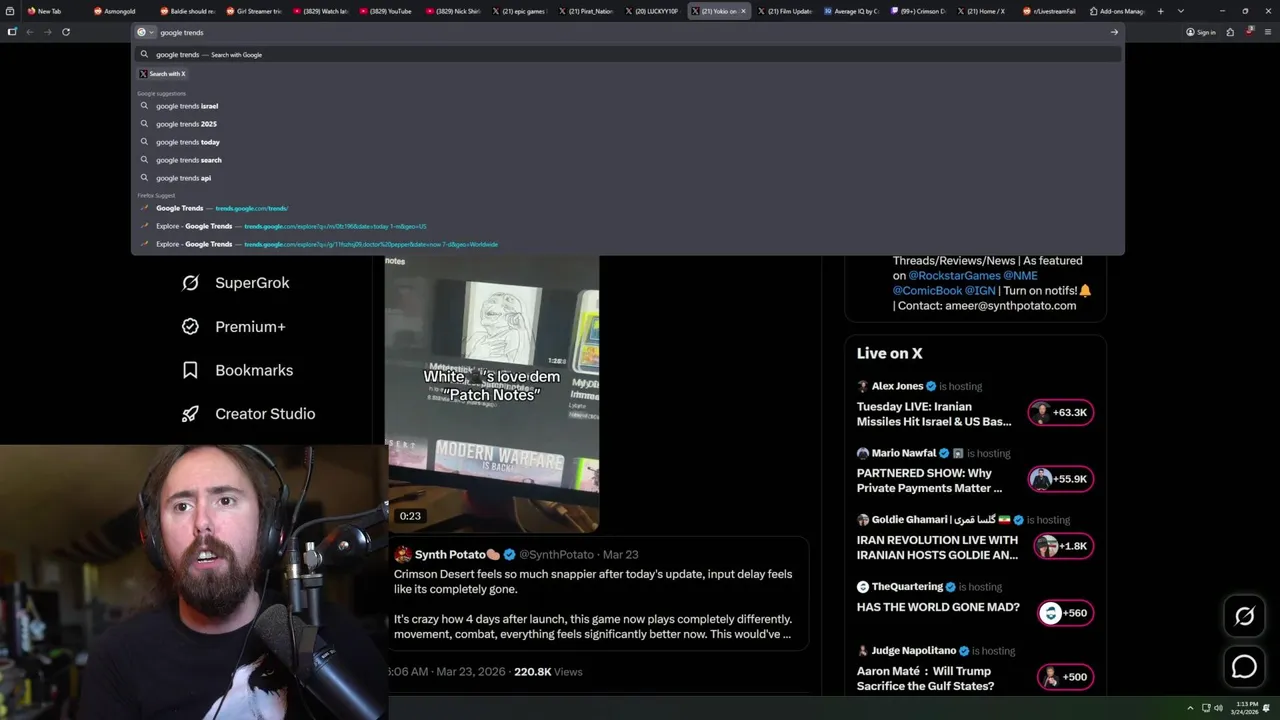1280x720 pixels.
Task: Switch to the Average IQ by tab
Action: click(851, 11)
